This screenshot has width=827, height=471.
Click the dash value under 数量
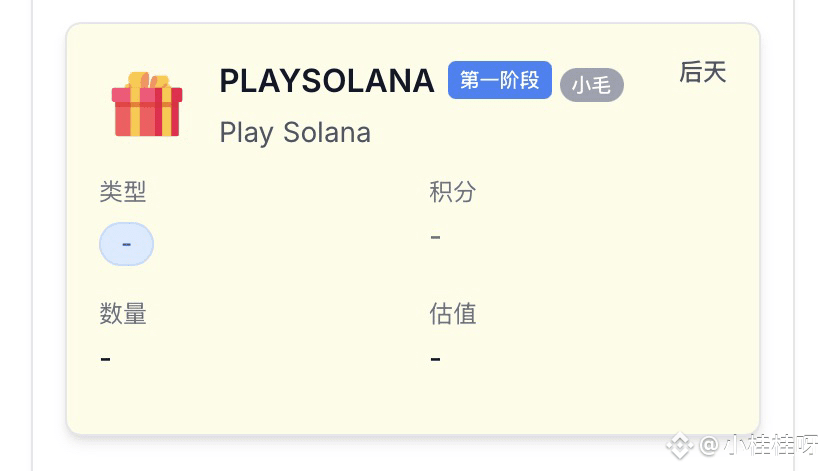pyautogui.click(x=106, y=358)
